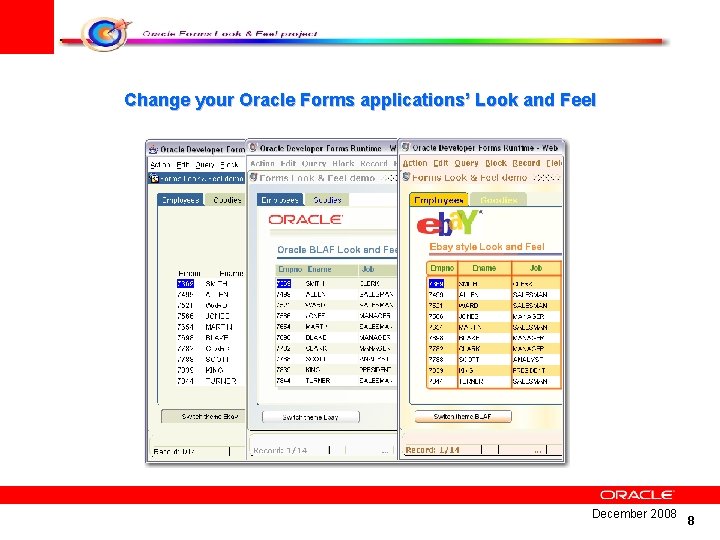Open the Edit menu in the left window
The height and width of the screenshot is (540, 720).
[183, 164]
